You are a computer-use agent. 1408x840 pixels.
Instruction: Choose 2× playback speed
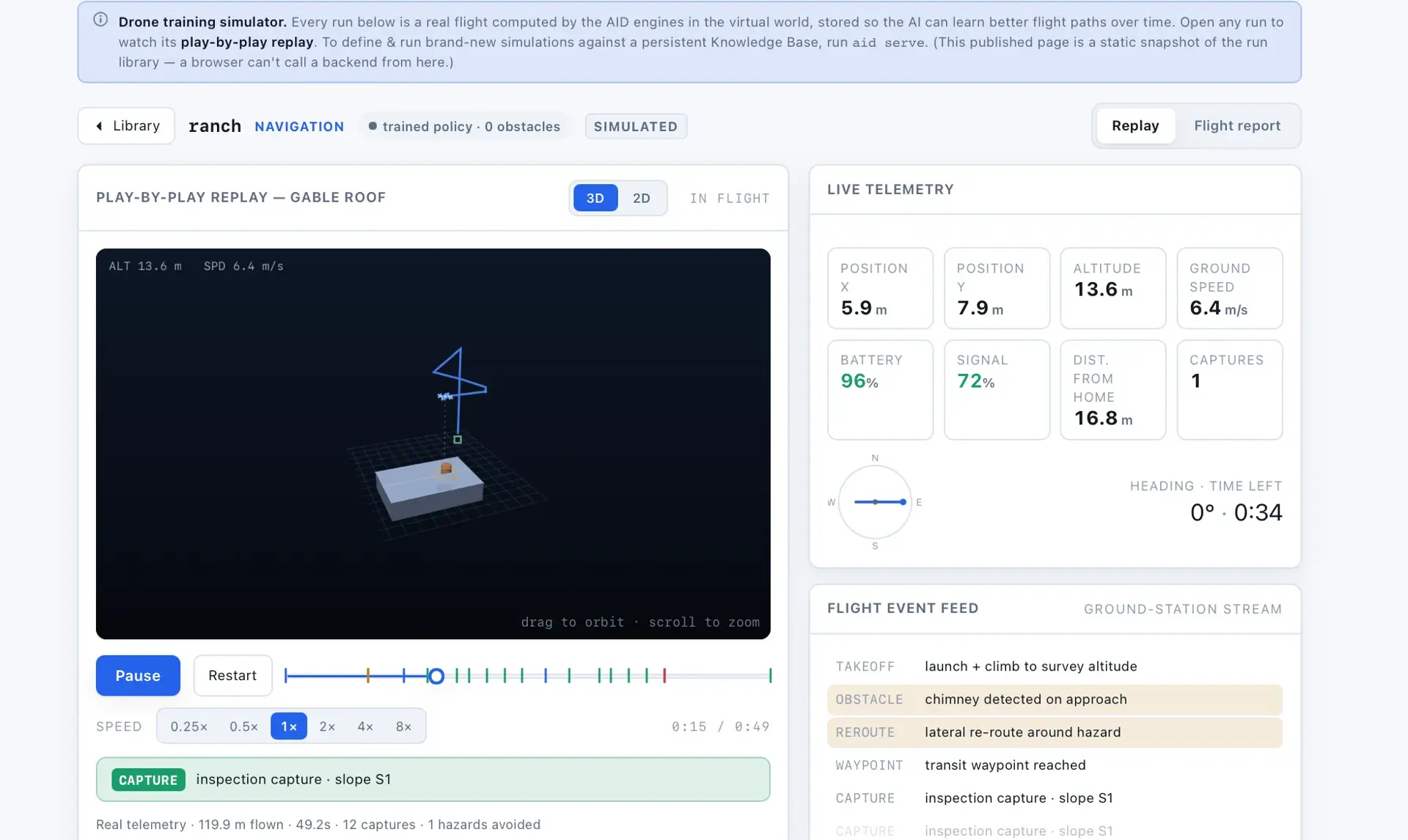tap(327, 726)
